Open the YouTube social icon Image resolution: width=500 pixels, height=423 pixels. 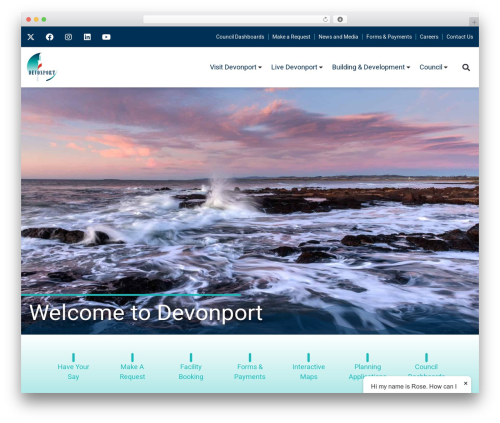(106, 37)
